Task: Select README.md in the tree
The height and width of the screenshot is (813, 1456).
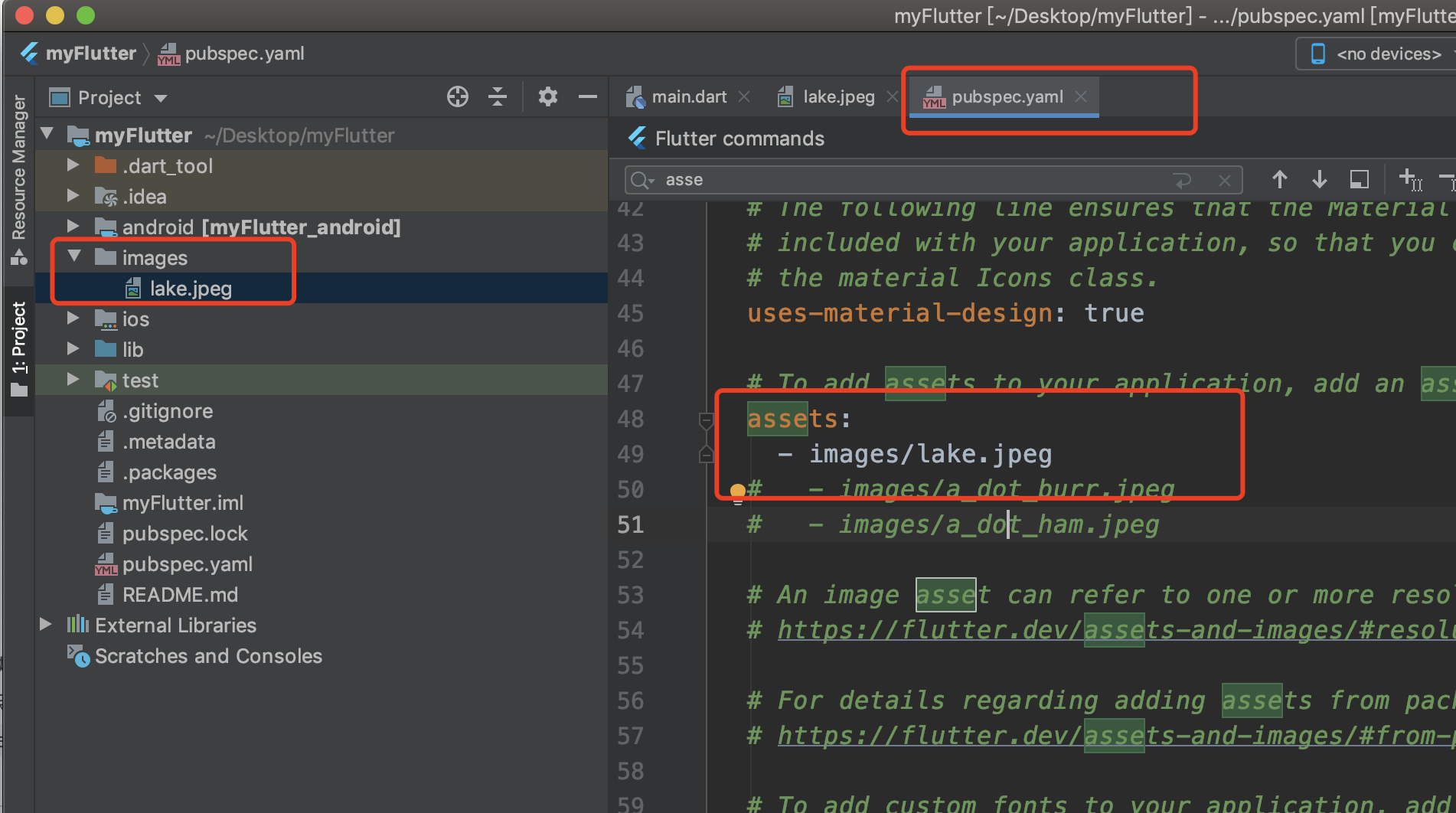Action: coord(180,595)
